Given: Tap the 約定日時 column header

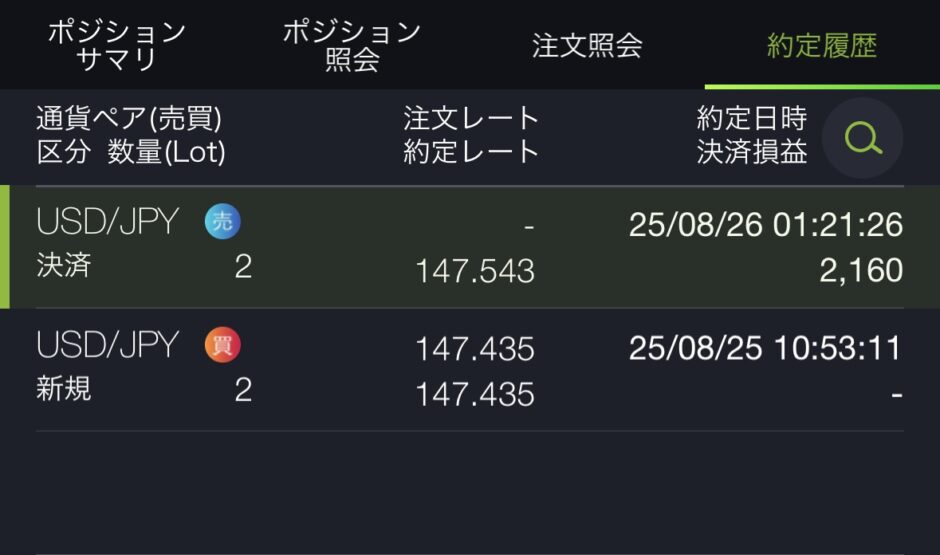Looking at the screenshot, I should click(752, 118).
